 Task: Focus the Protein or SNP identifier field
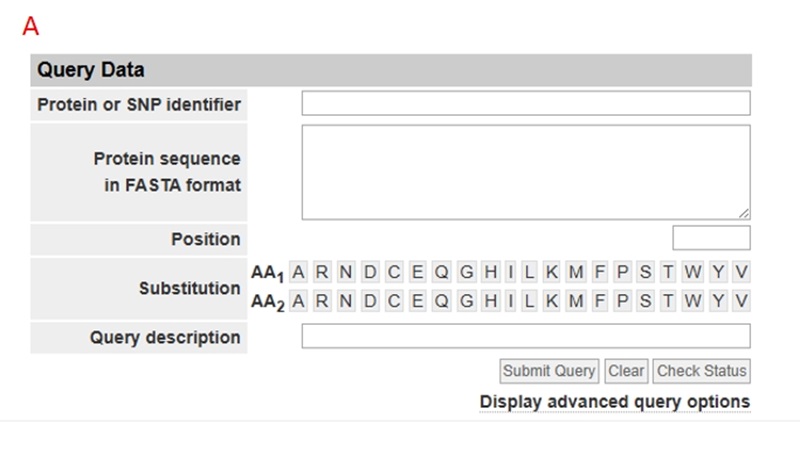point(526,103)
